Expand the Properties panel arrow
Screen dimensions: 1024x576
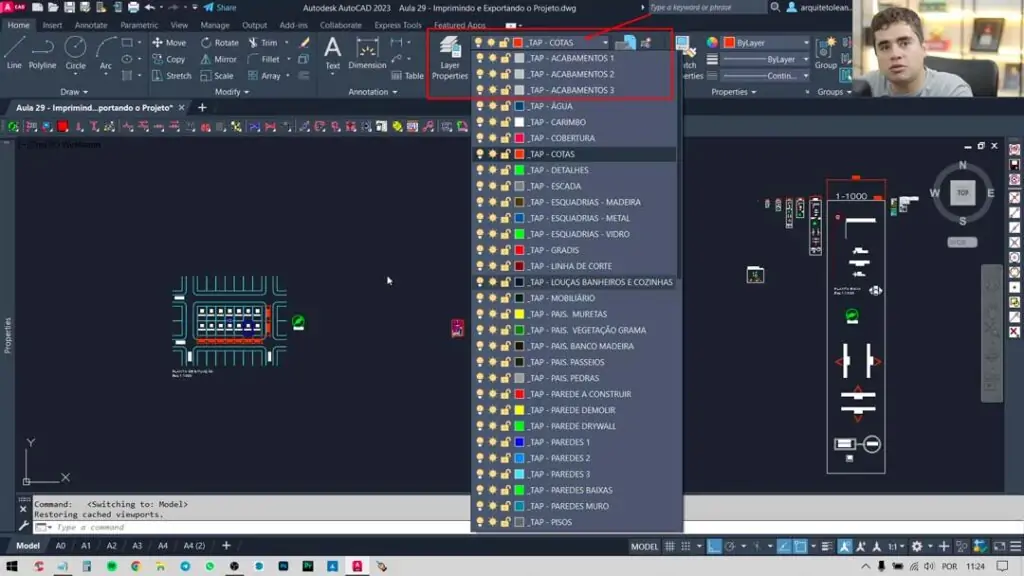(x=733, y=92)
